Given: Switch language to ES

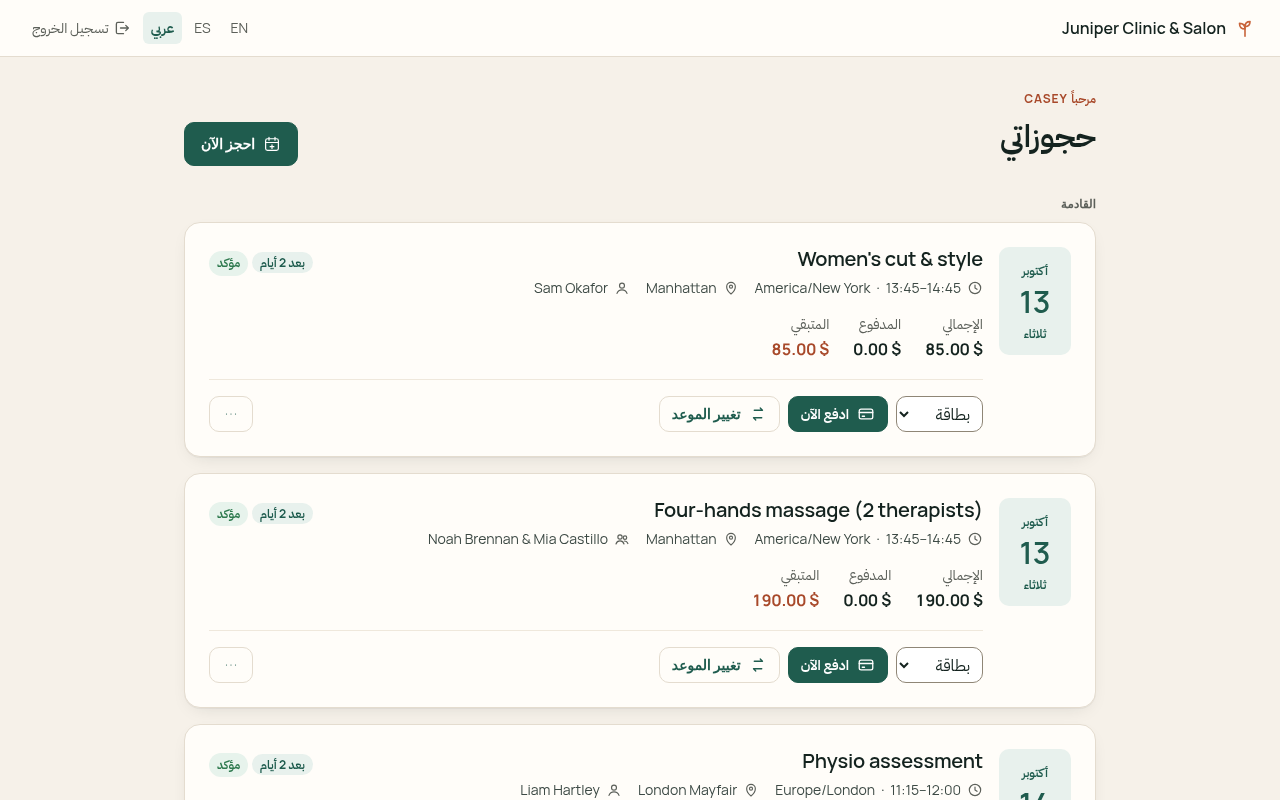Looking at the screenshot, I should point(202,28).
